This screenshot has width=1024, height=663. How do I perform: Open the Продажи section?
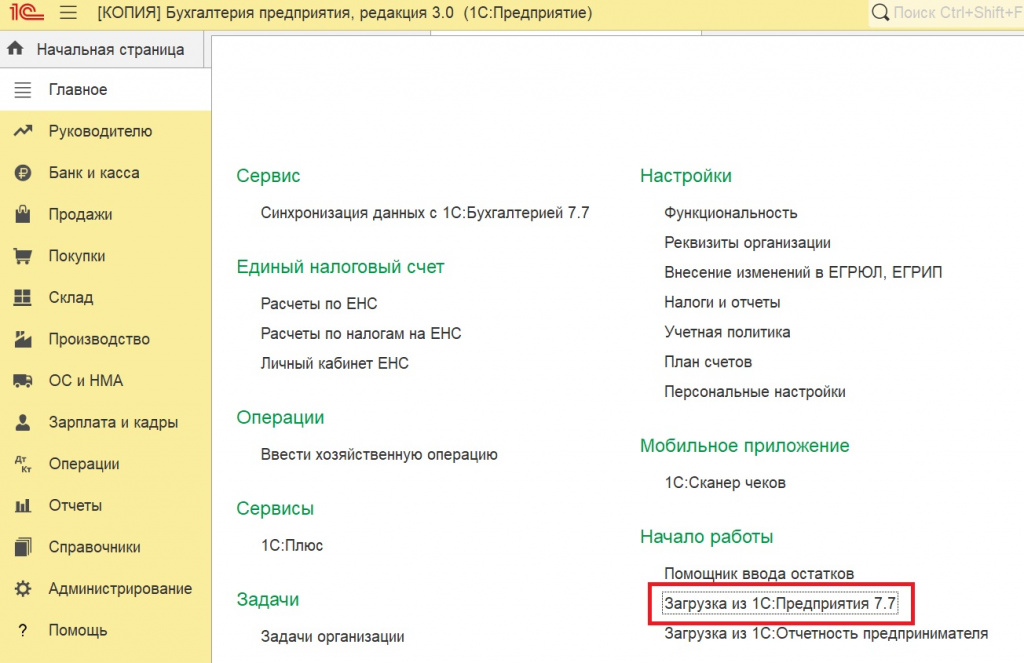[x=105, y=214]
